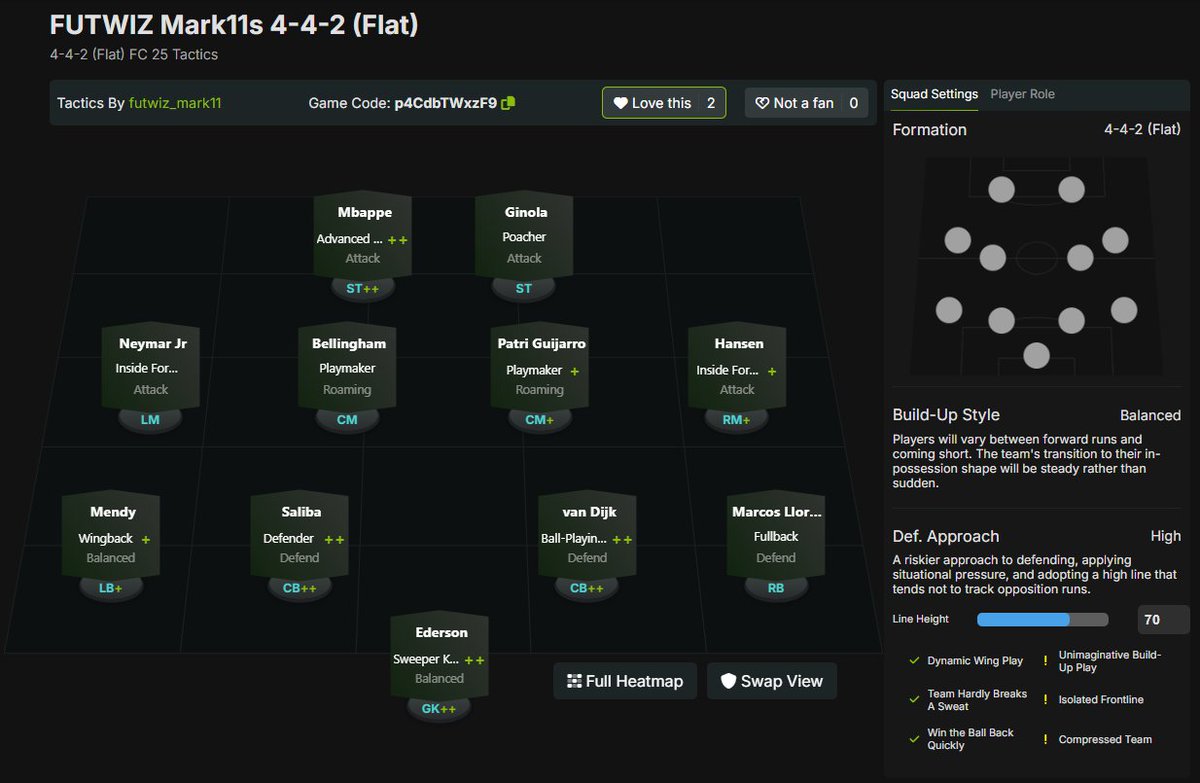Select the Ederson Sweeper Keeper card
Viewport: 1200px width, 783px height.
point(440,656)
